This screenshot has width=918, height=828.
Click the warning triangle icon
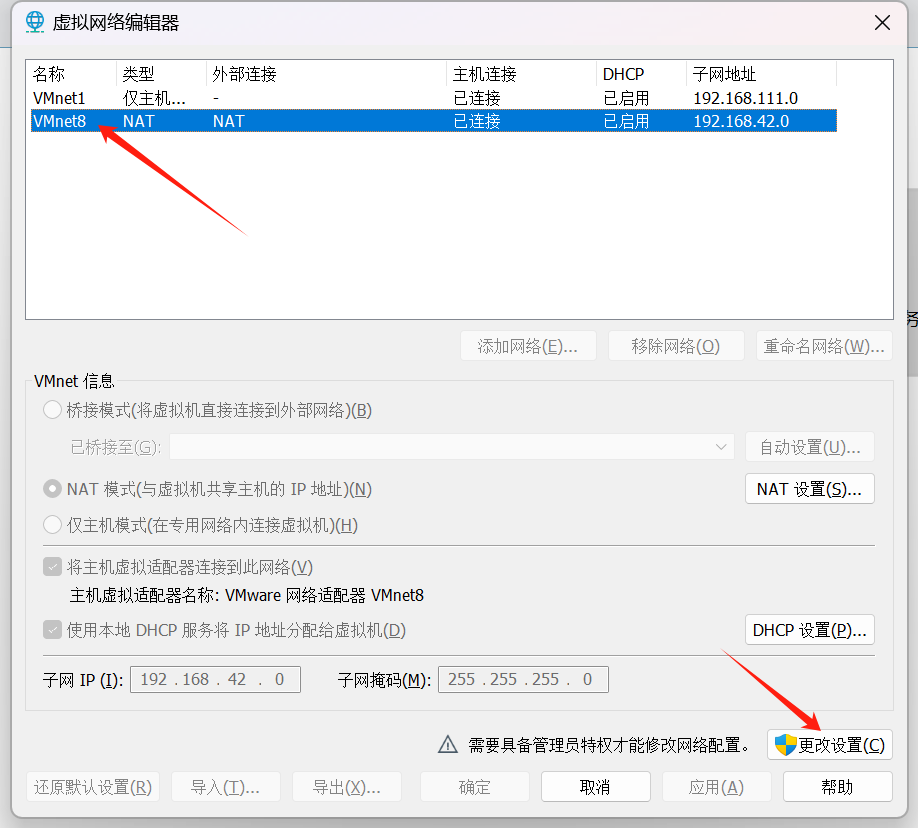(448, 744)
